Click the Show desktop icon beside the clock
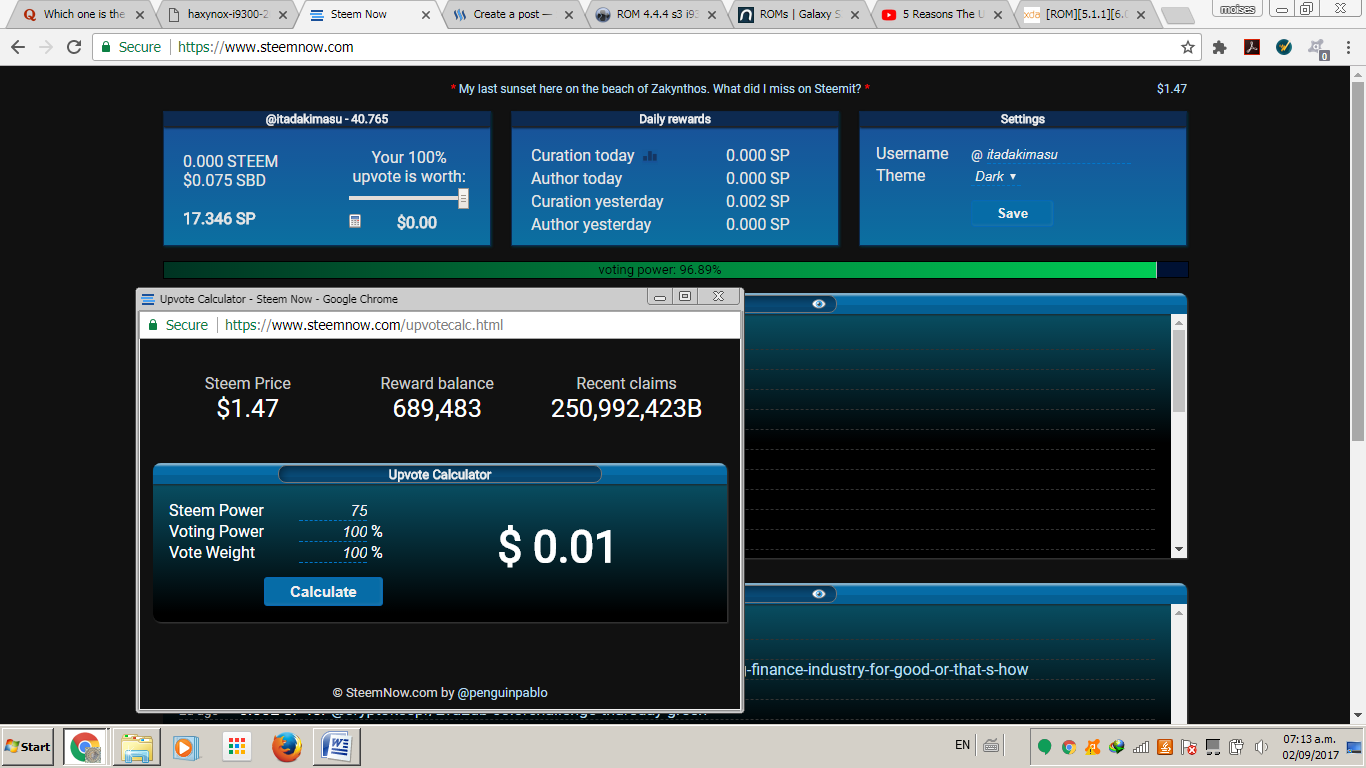The height and width of the screenshot is (768, 1366). [x=1355, y=746]
